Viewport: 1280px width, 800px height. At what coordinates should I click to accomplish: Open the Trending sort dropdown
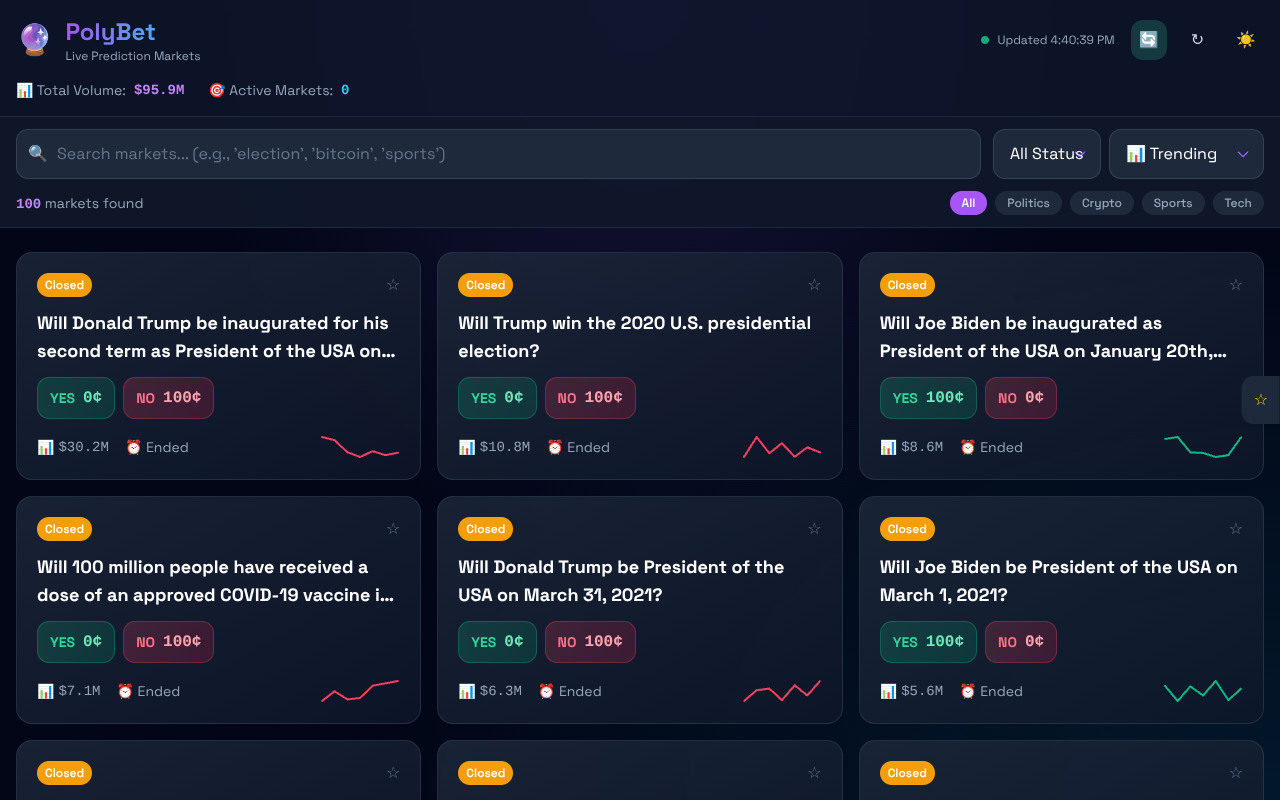pos(1186,154)
